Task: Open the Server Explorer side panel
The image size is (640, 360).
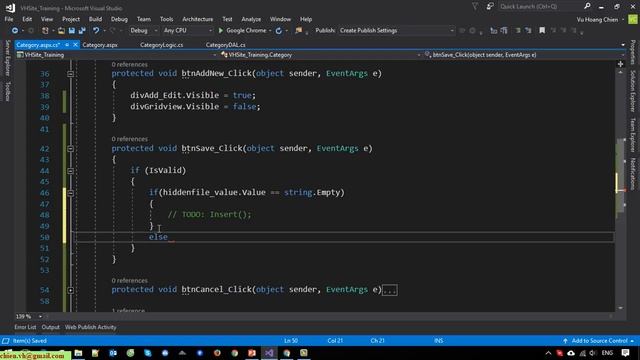Action: [7, 58]
